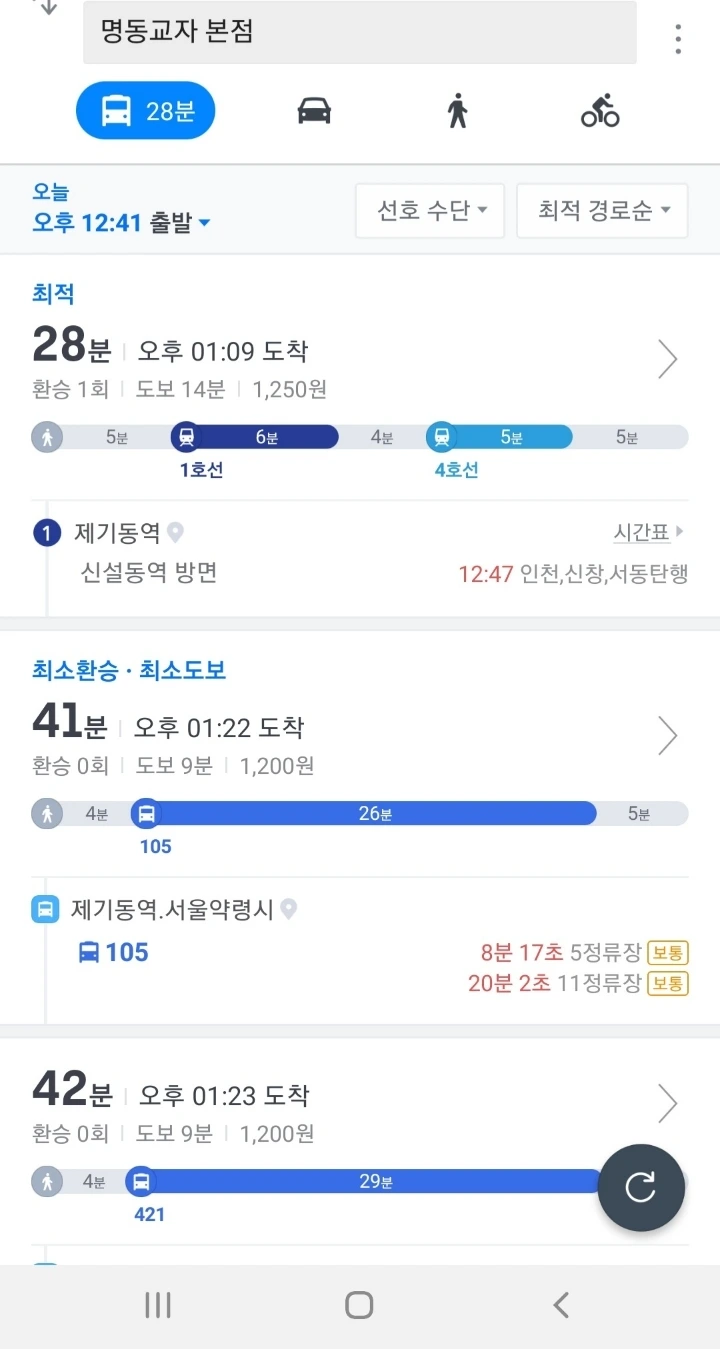The height and width of the screenshot is (1349, 720).
Task: Select the car driving mode icon
Action: pos(314,110)
